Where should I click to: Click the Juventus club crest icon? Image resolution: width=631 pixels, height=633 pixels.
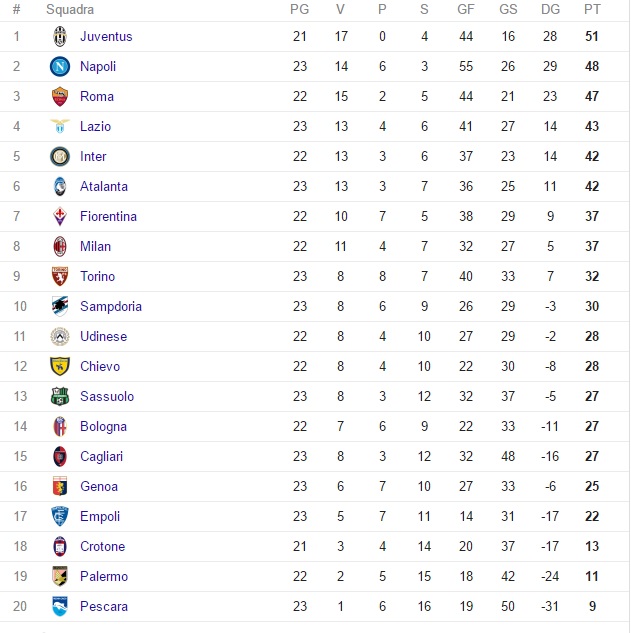pos(60,37)
